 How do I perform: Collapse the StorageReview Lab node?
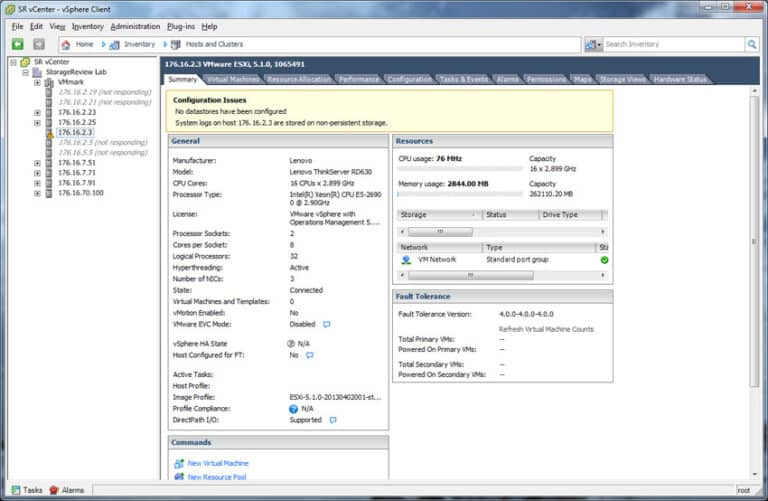(25, 72)
